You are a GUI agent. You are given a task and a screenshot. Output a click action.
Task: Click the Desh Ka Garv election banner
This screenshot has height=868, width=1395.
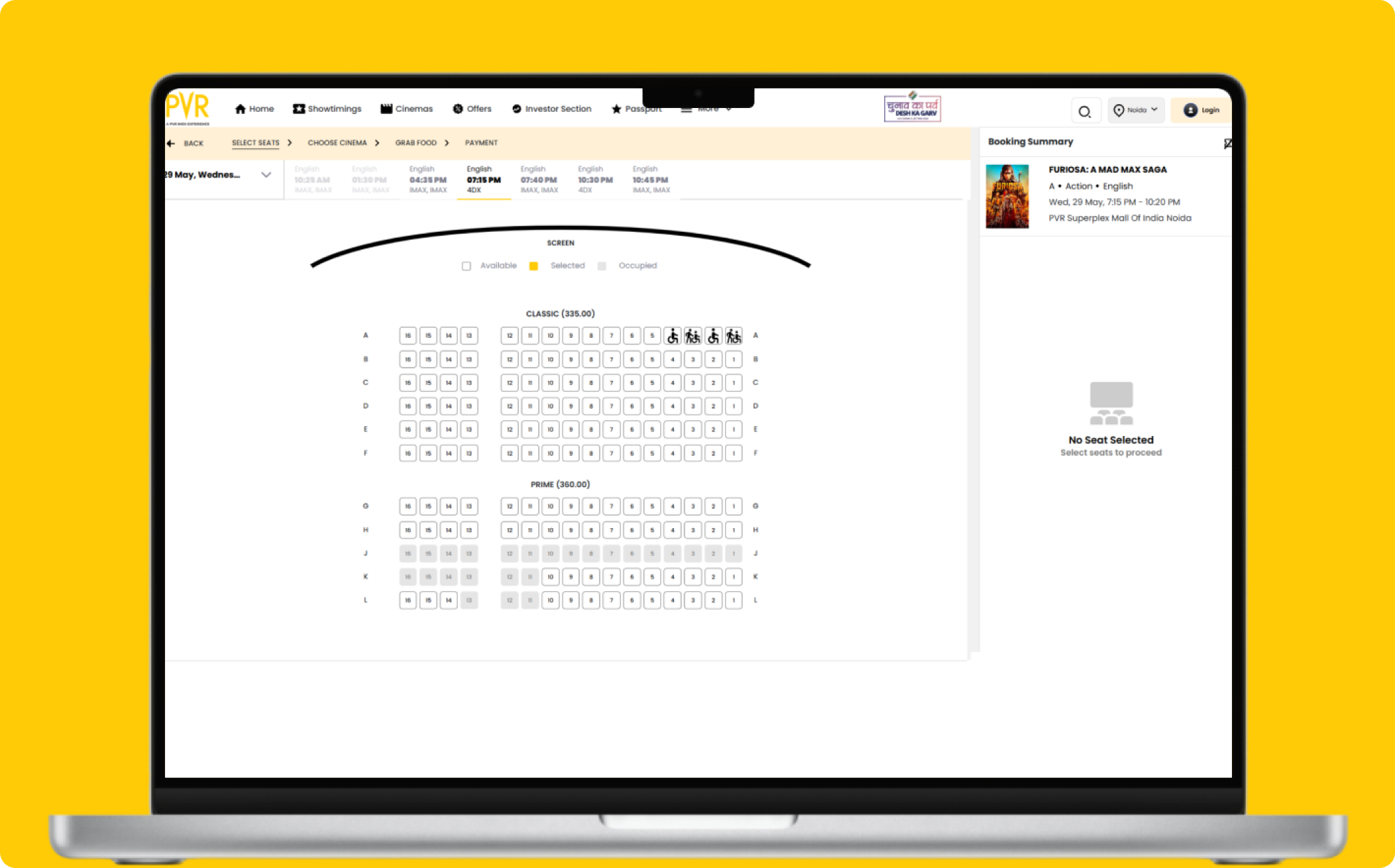(x=912, y=107)
